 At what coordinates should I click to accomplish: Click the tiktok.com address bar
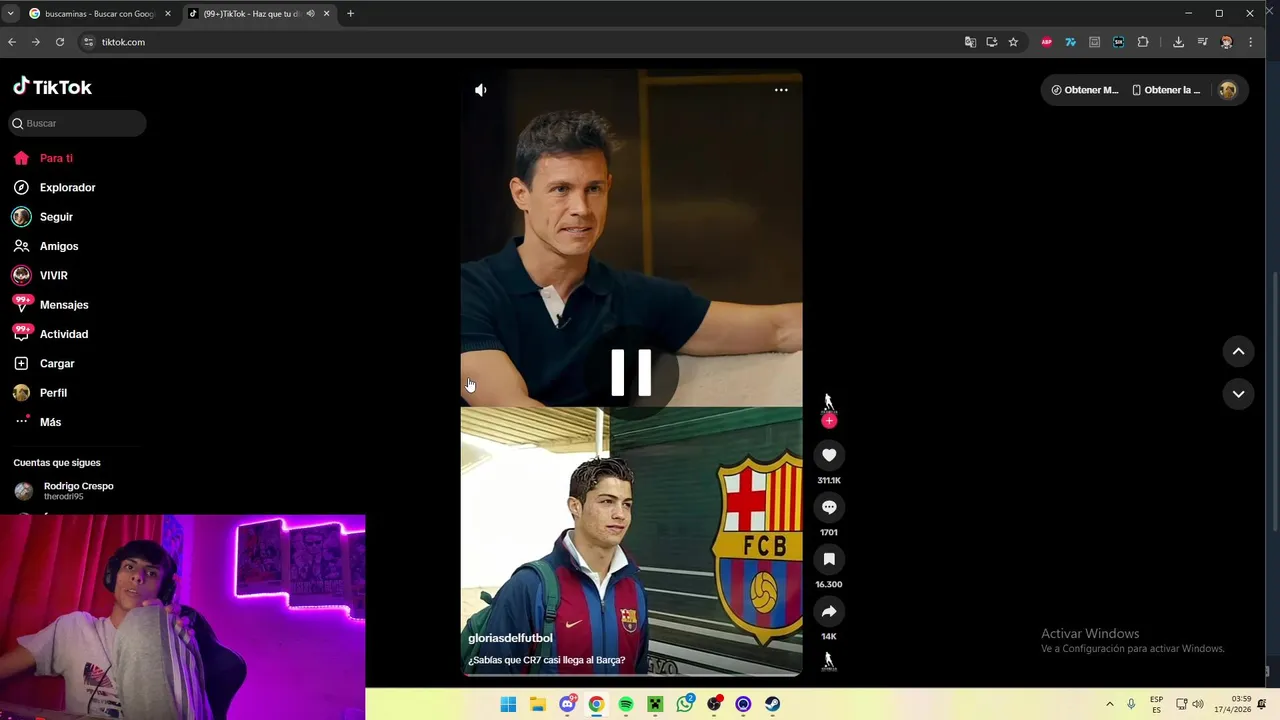[x=520, y=42]
